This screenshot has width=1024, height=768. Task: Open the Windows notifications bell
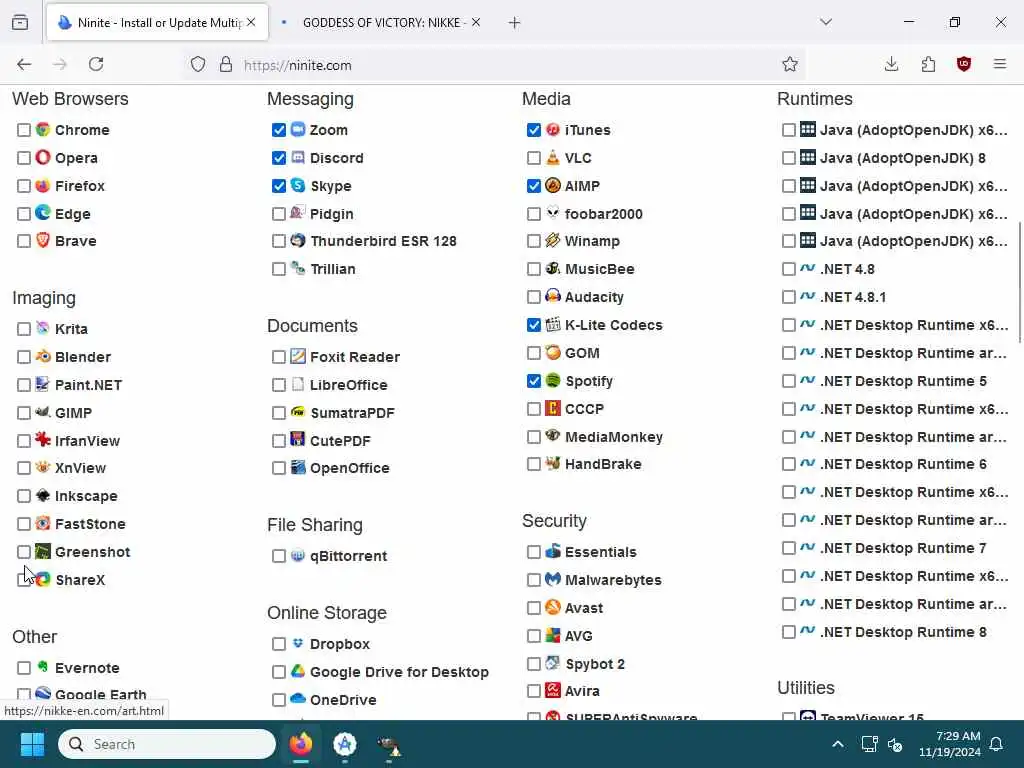[x=996, y=744]
